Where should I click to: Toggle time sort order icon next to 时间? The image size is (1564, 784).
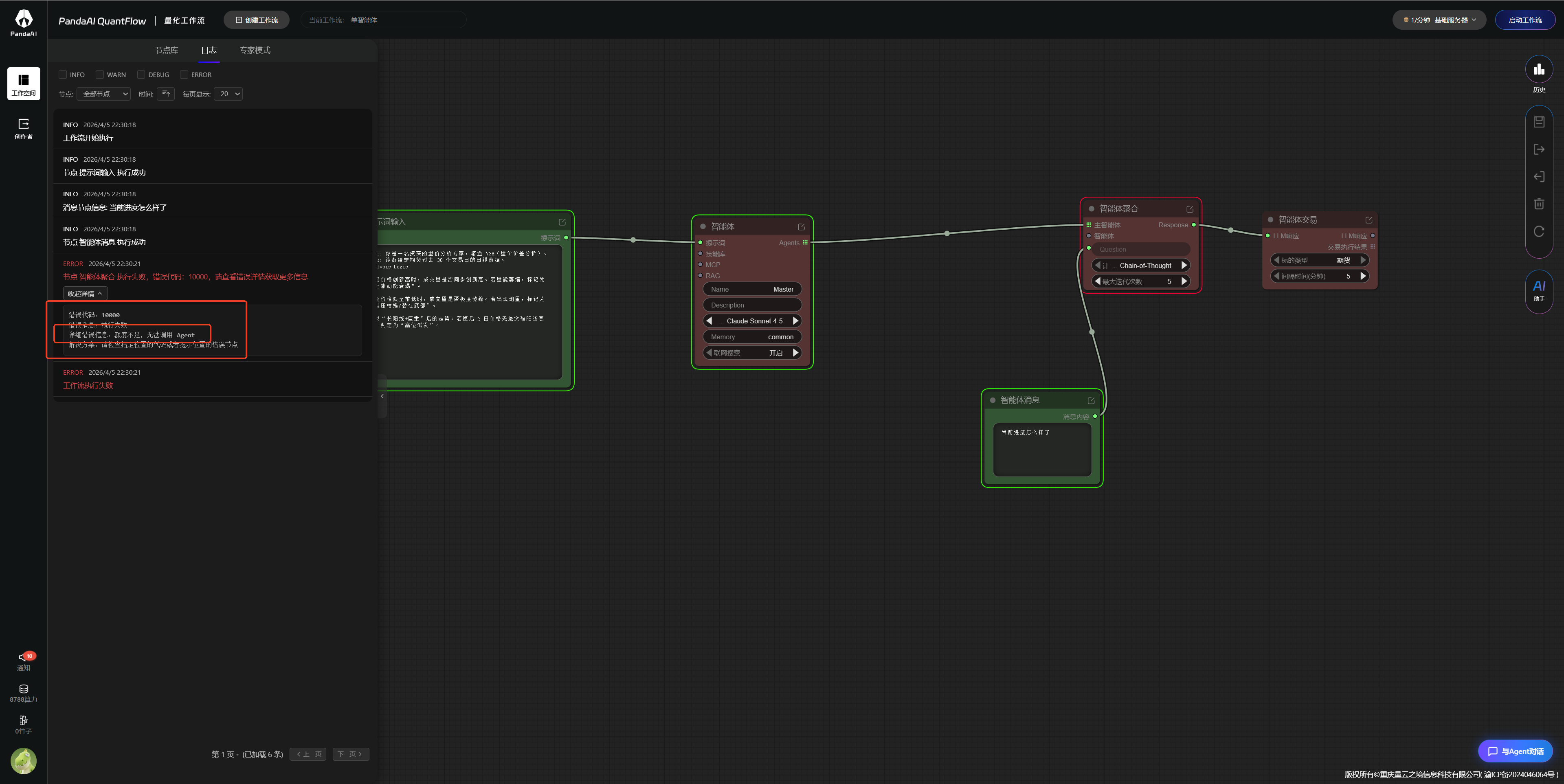(166, 94)
